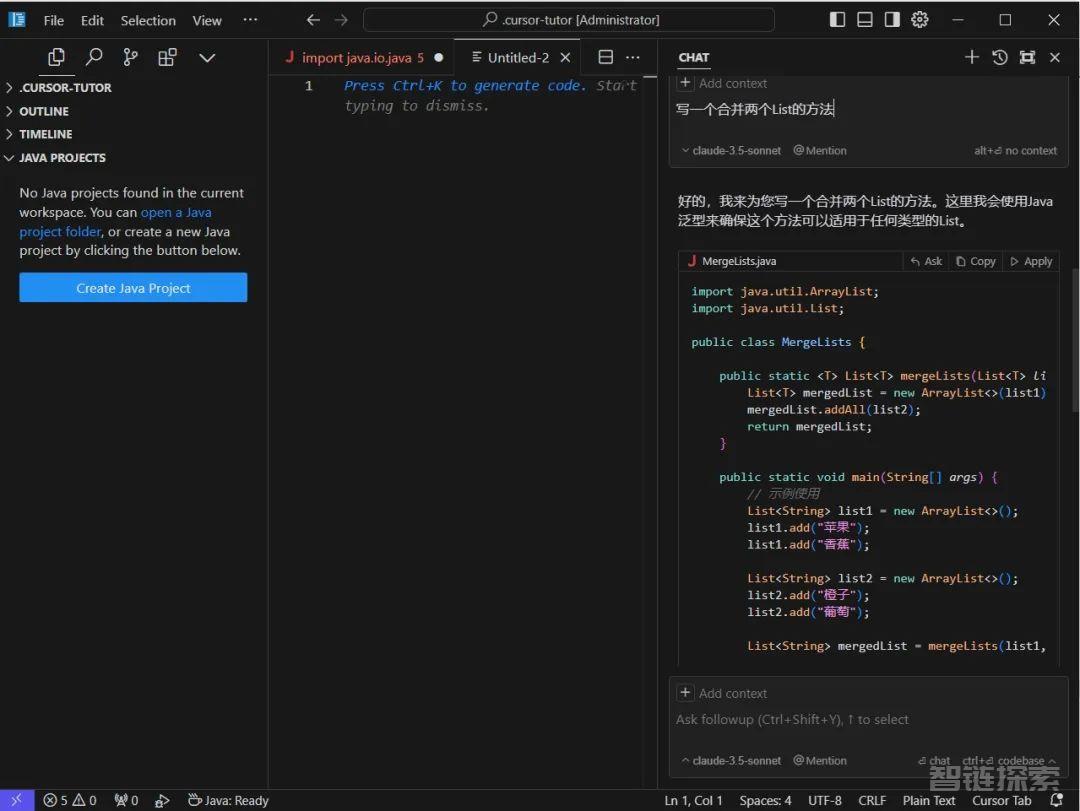Open editor more actions ellipsis

coord(632,57)
